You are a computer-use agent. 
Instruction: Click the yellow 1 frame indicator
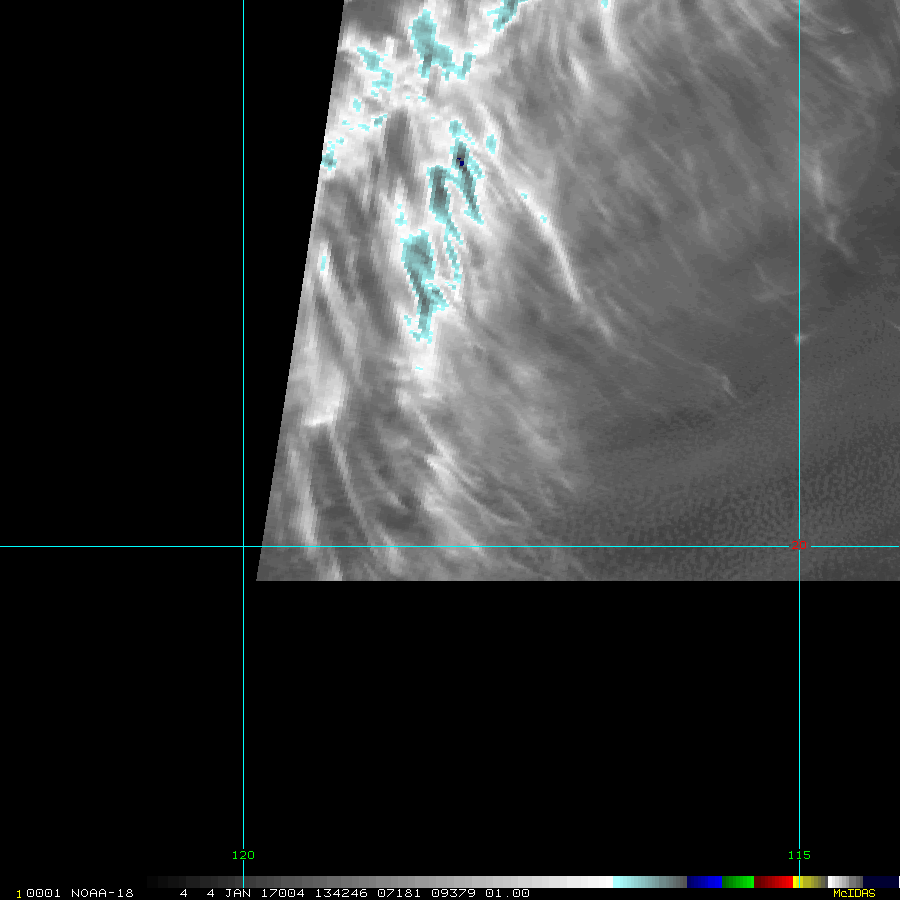point(19,894)
